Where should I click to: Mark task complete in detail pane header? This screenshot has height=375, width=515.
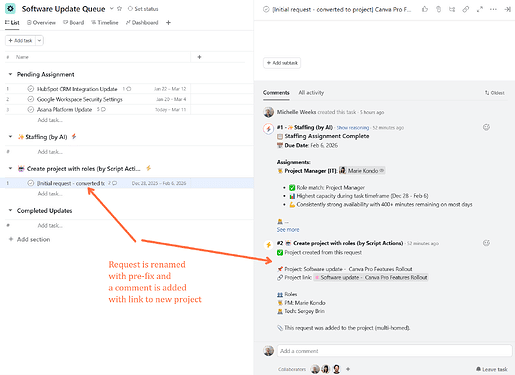point(266,10)
